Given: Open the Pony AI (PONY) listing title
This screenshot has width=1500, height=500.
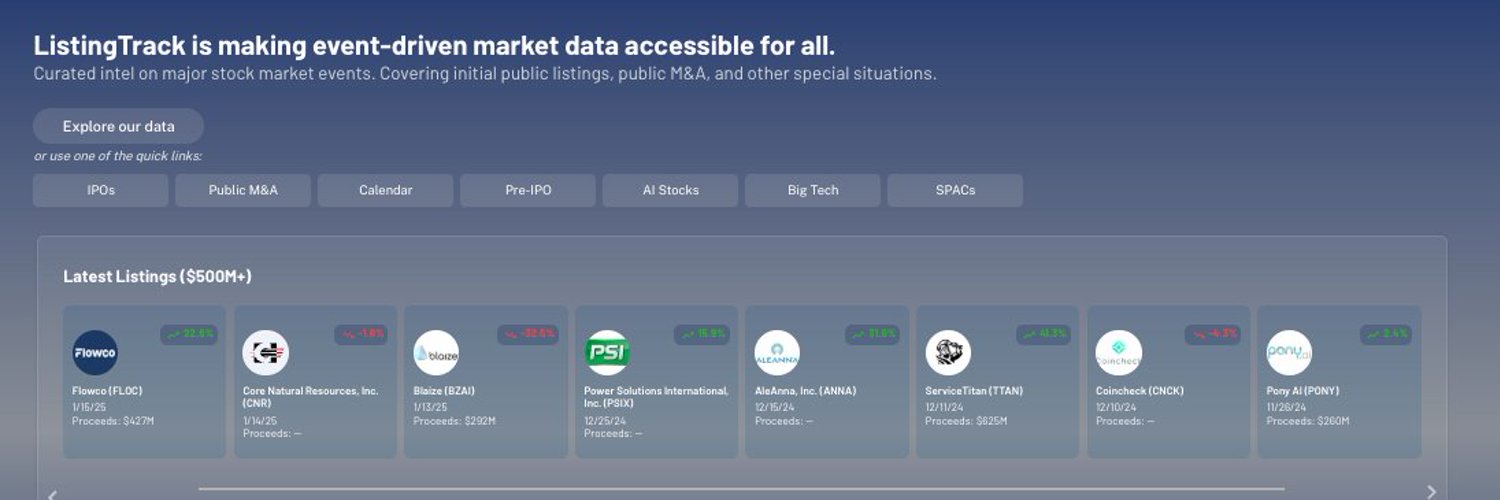Looking at the screenshot, I should (x=1303, y=391).
